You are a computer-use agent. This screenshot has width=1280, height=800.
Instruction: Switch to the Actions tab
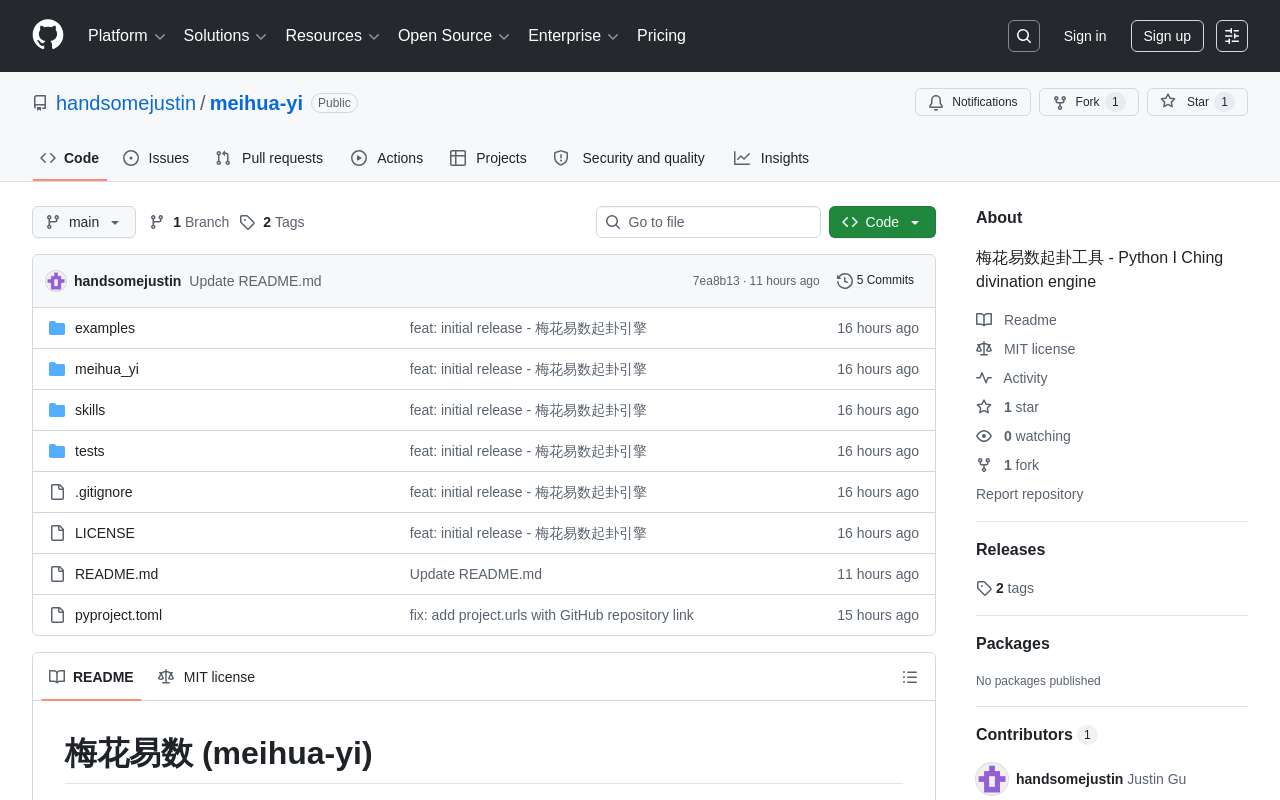click(387, 158)
